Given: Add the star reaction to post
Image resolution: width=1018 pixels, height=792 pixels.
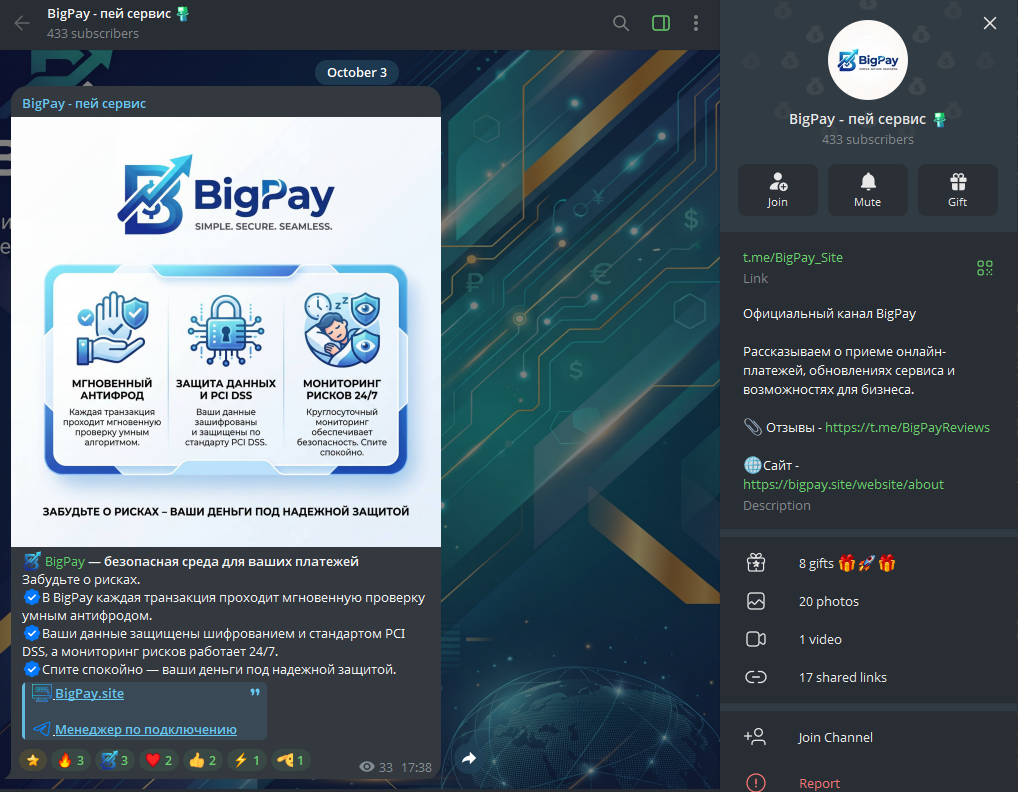Looking at the screenshot, I should [33, 760].
